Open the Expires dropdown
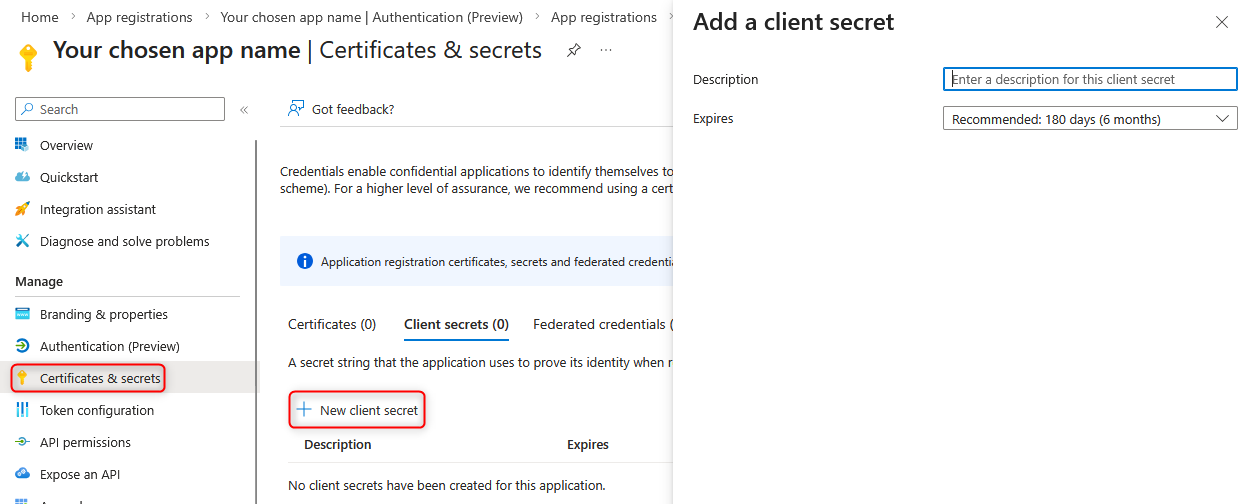The width and height of the screenshot is (1249, 504). tap(1090, 119)
